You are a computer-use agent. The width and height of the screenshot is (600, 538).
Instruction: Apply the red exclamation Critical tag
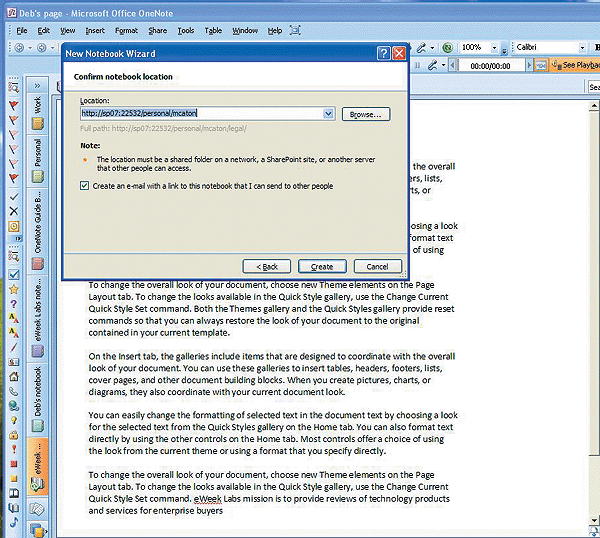(x=13, y=449)
